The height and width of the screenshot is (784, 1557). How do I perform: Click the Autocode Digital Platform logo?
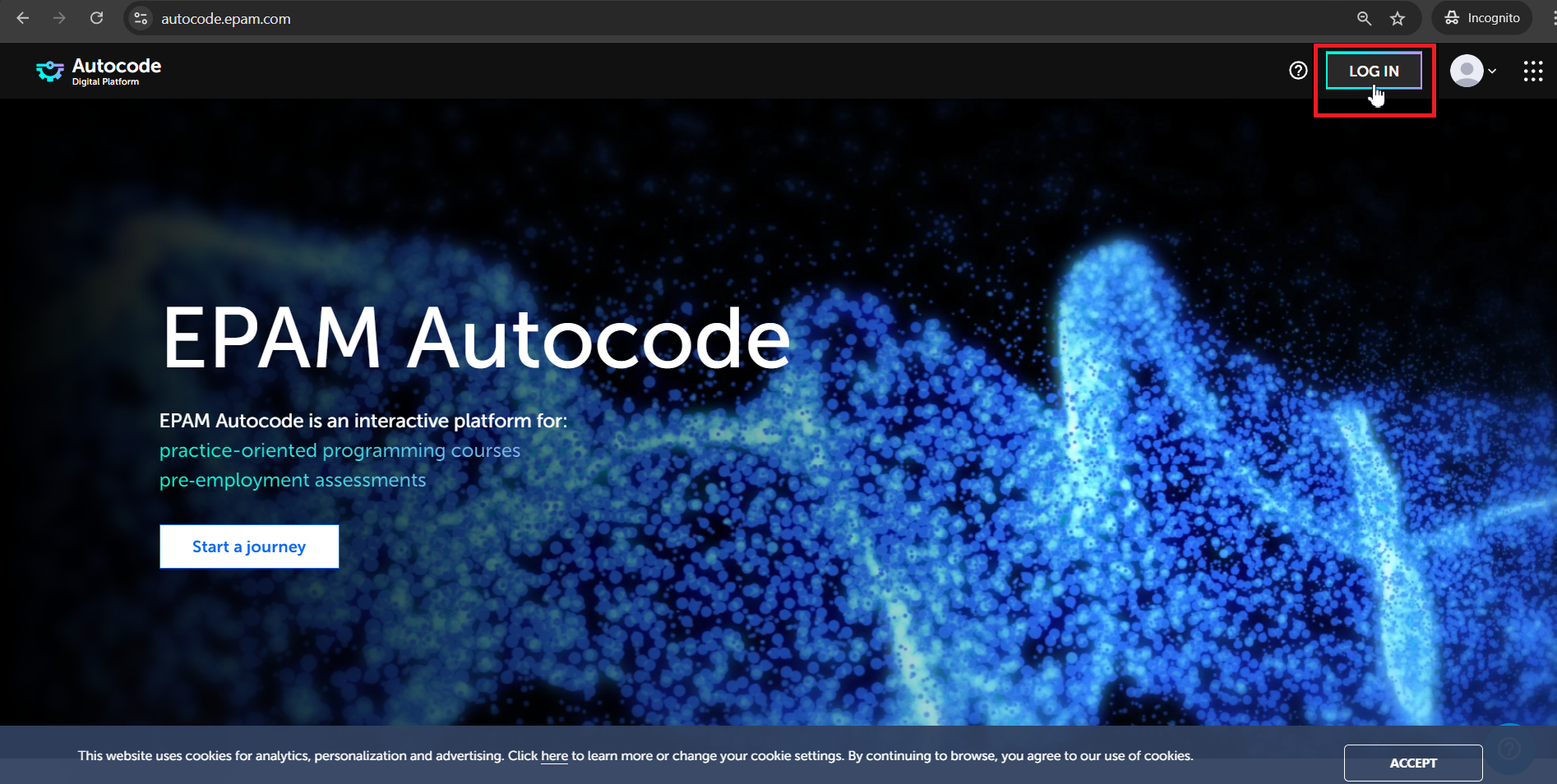click(x=98, y=71)
